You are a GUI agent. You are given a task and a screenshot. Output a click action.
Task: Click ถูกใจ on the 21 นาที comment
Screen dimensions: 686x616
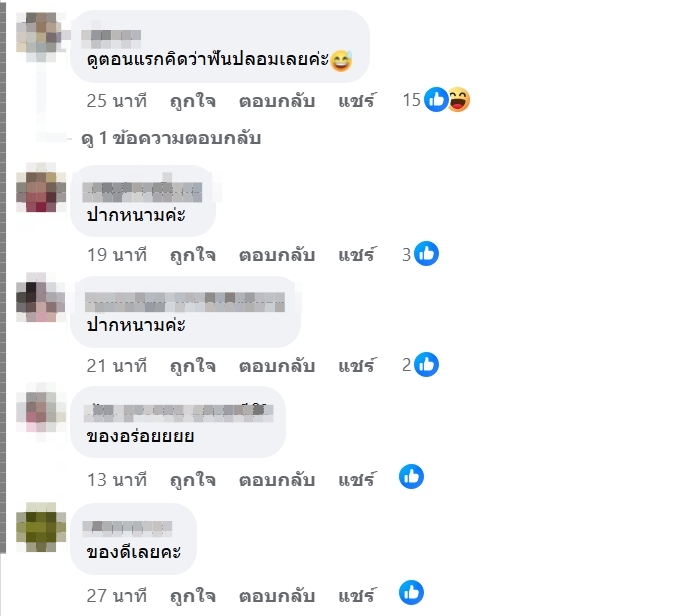coord(193,366)
